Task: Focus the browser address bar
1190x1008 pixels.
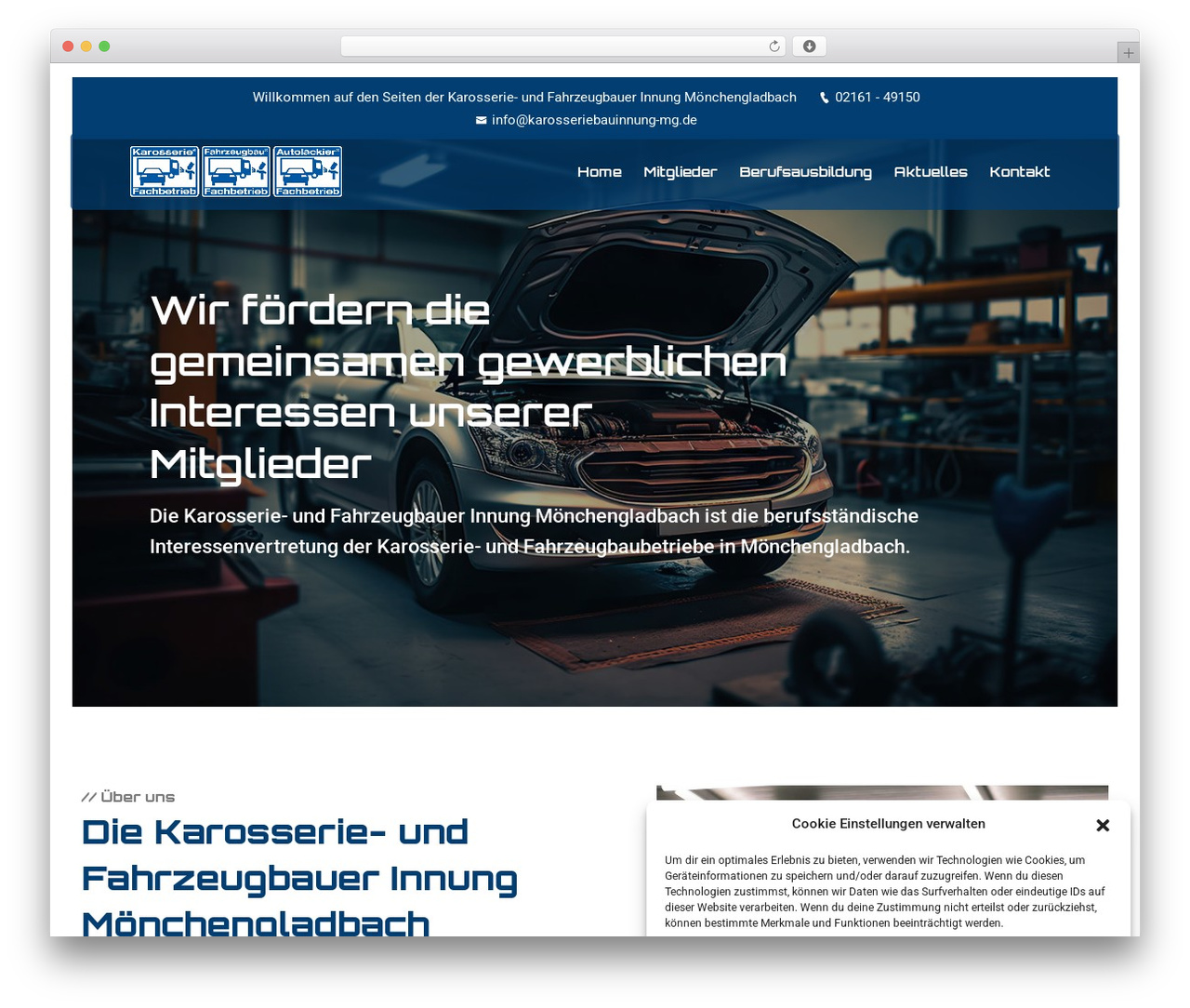Action: click(x=563, y=46)
